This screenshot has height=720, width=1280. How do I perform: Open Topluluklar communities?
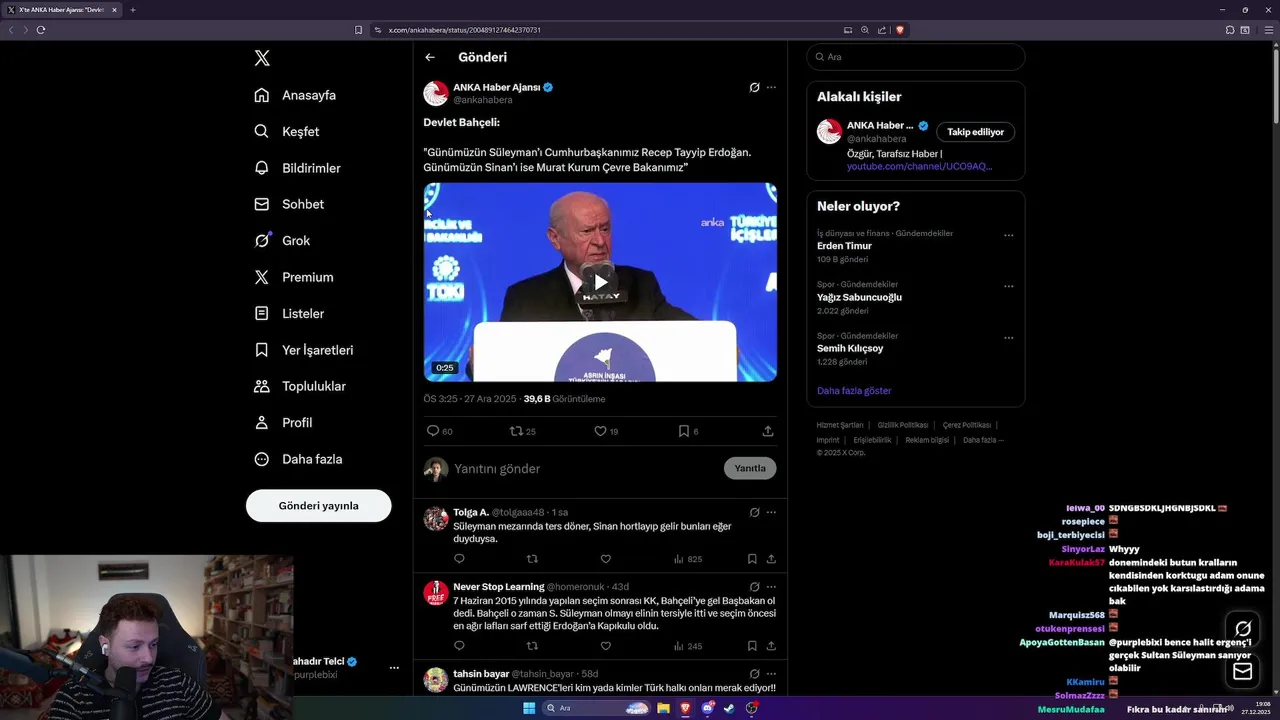pyautogui.click(x=300, y=386)
